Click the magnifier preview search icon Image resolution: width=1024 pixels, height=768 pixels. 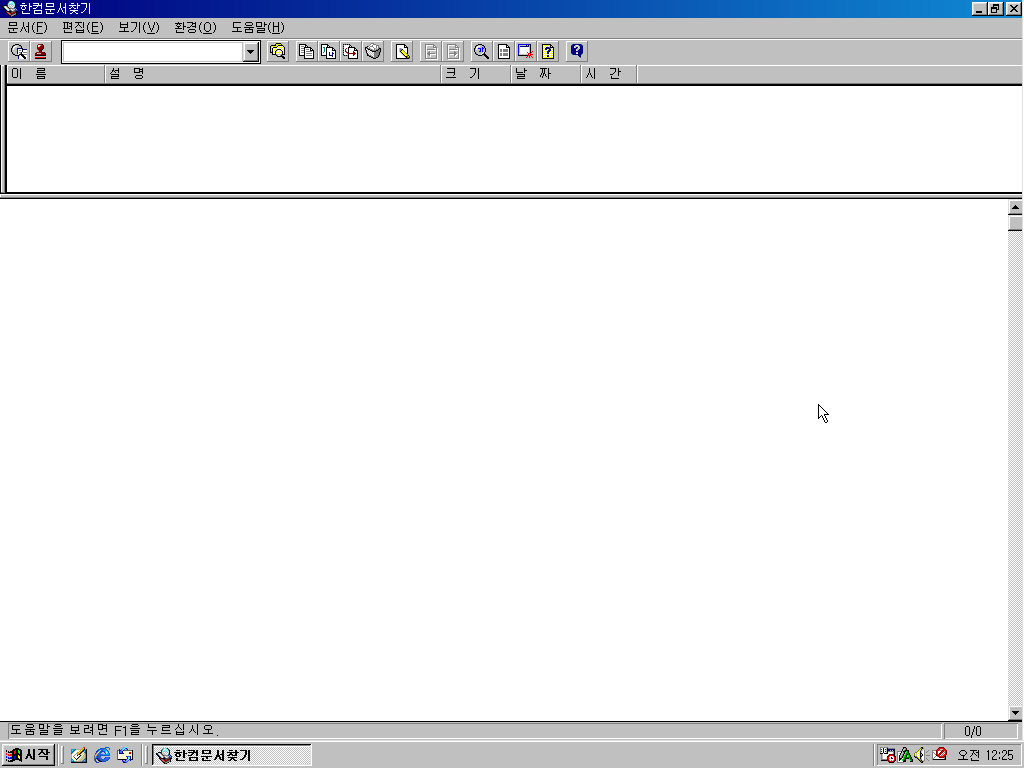click(481, 52)
